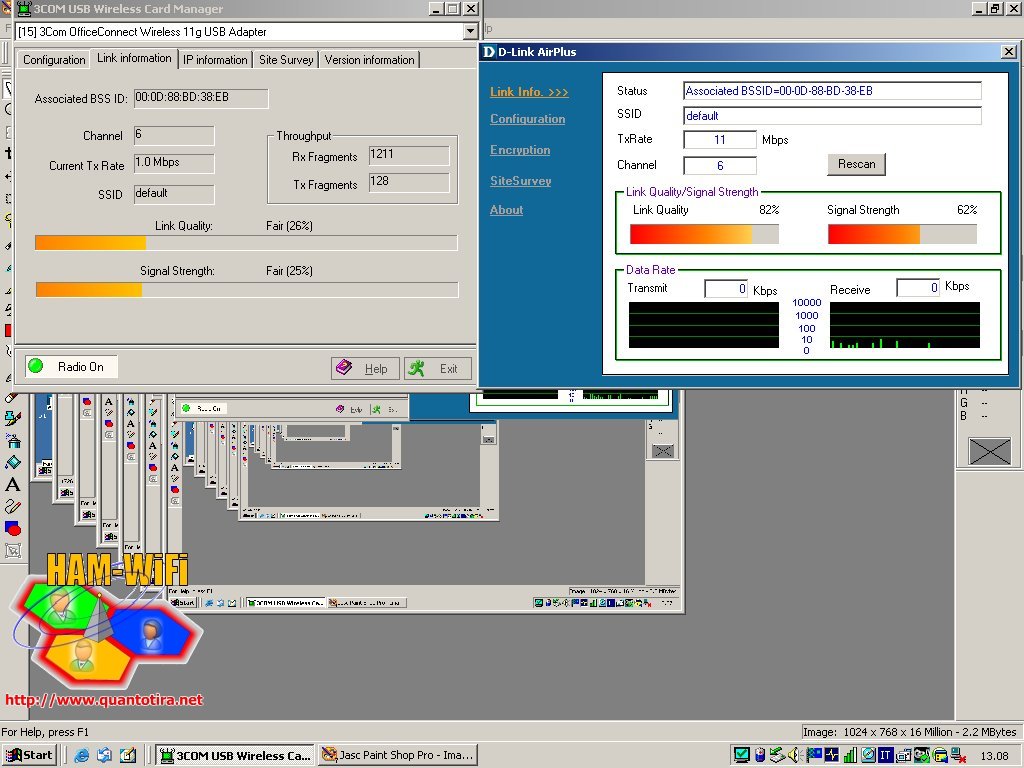Click the Associated BSS ID field in 3COM
1024x768 pixels.
coord(201,98)
